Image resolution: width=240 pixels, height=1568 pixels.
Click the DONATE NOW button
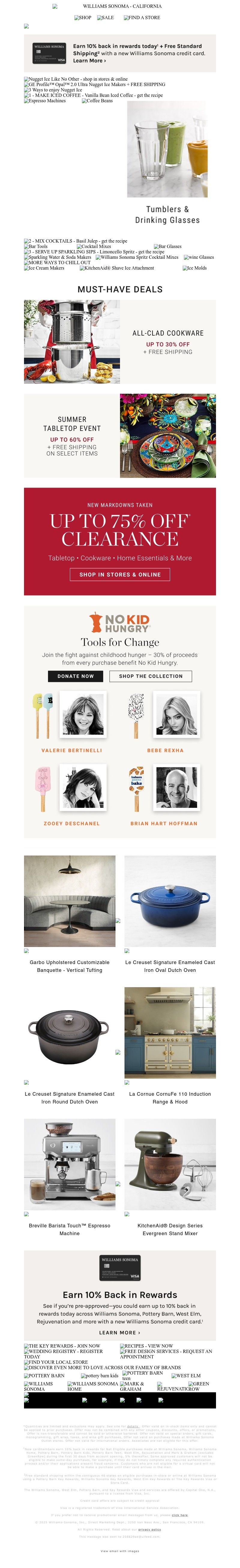tap(76, 676)
